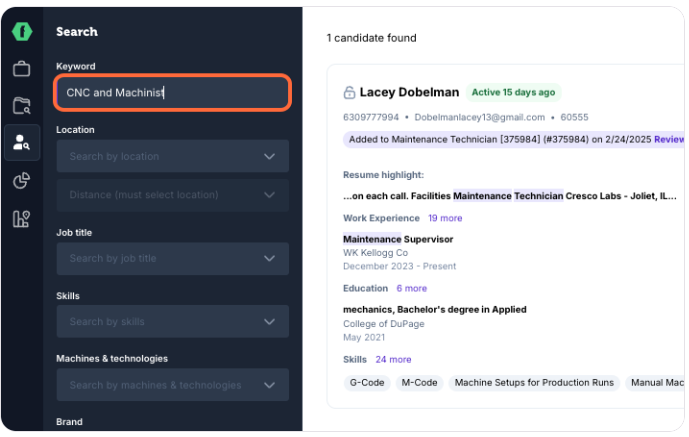This screenshot has width=689, height=437.
Task: Open the jobs briefcase sidebar icon
Action: 22,69
